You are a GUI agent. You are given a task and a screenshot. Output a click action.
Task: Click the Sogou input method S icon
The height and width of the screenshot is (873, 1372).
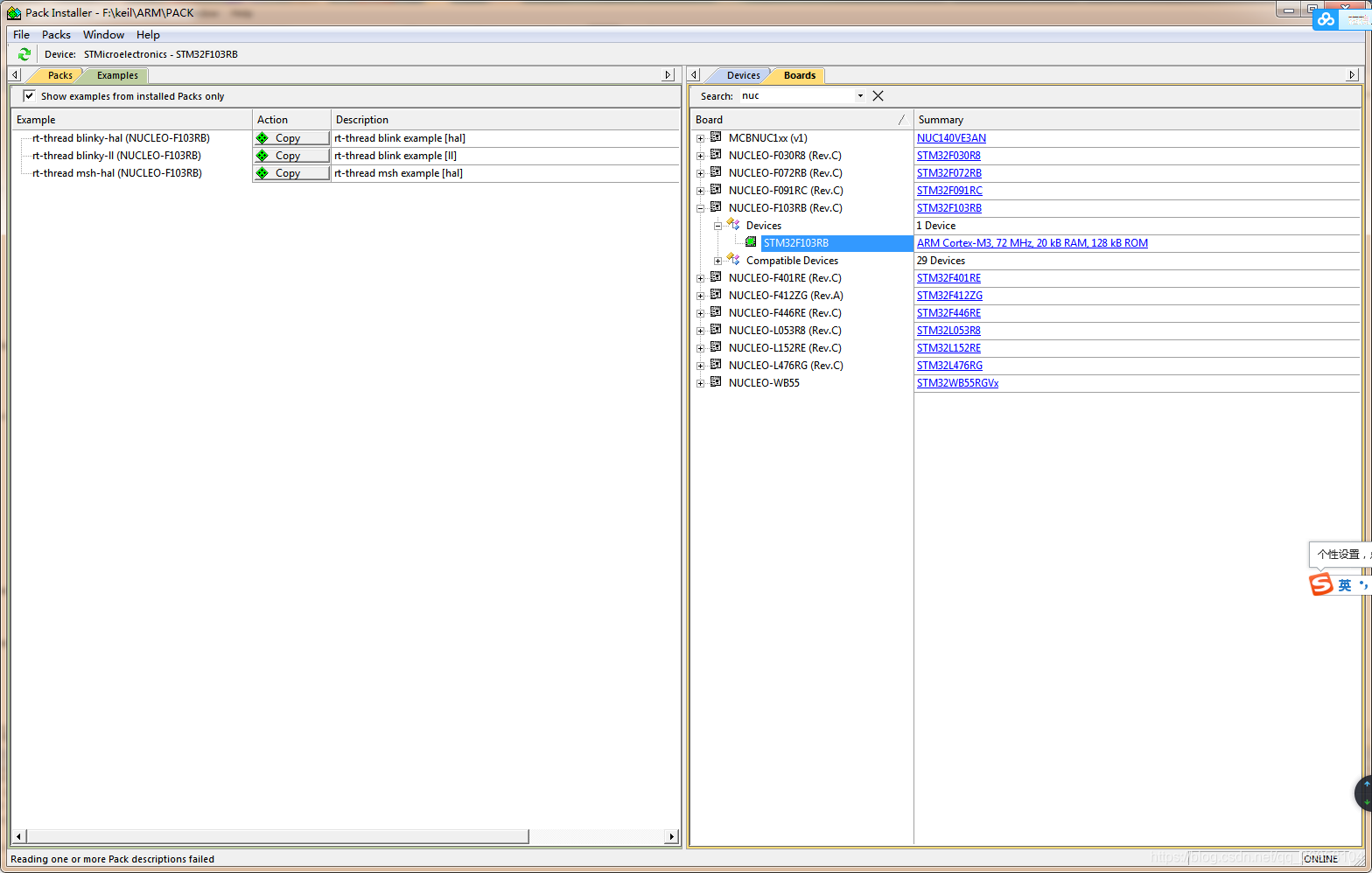(x=1320, y=584)
